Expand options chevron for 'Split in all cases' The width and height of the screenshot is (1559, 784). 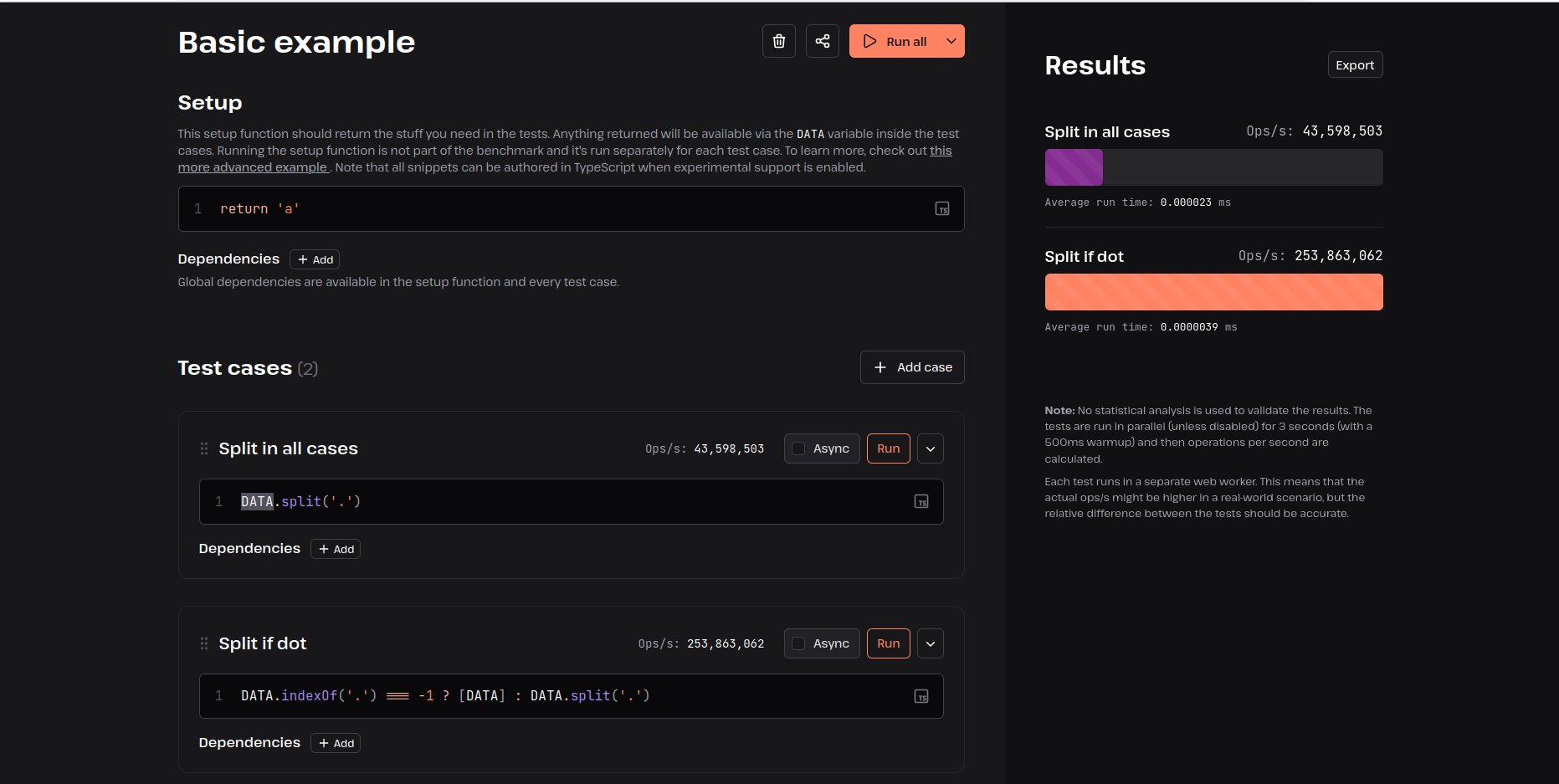[x=931, y=448]
